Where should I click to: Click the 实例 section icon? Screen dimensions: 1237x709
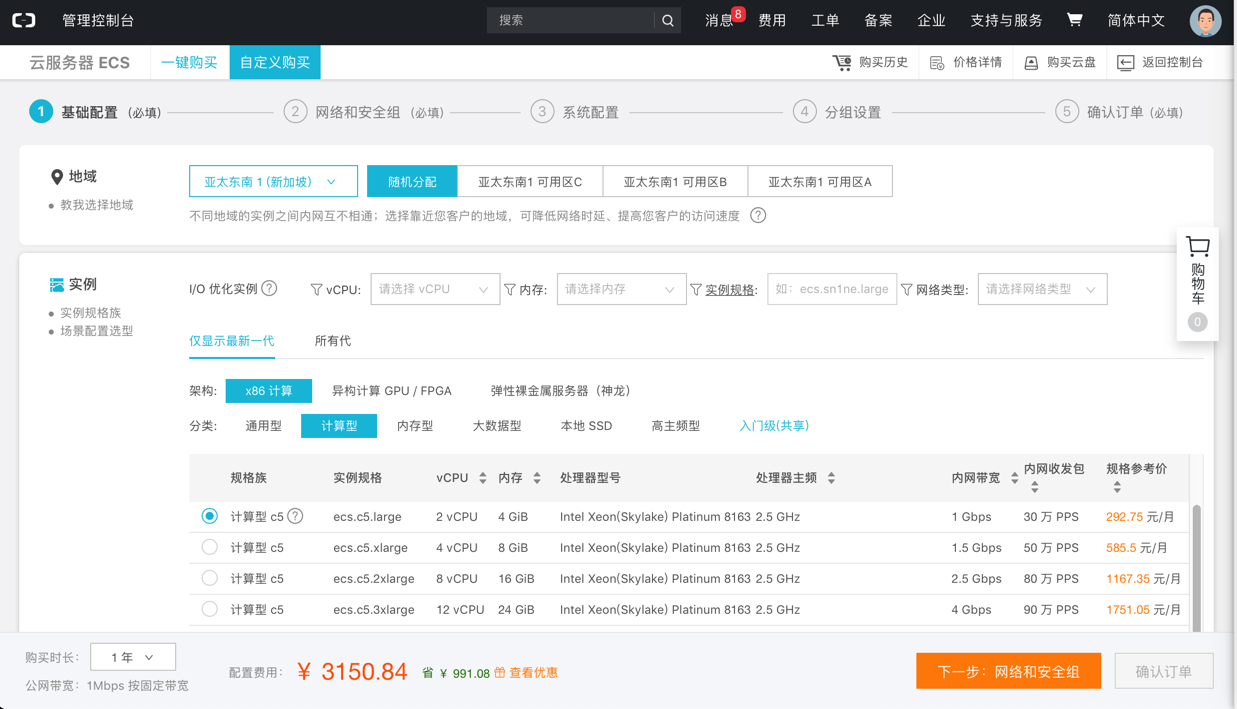[57, 285]
